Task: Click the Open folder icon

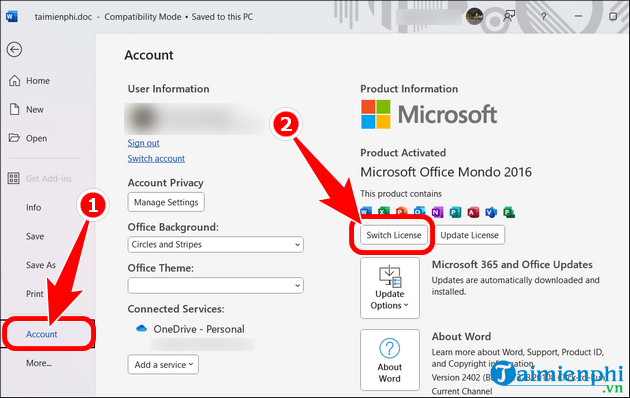Action: coord(14,138)
